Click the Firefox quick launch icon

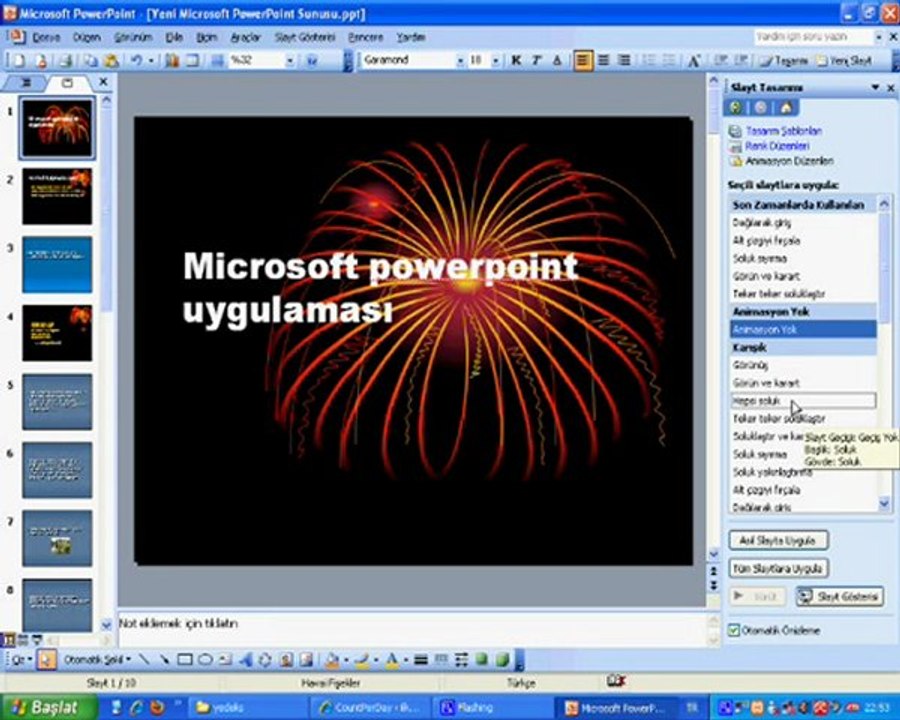click(157, 707)
